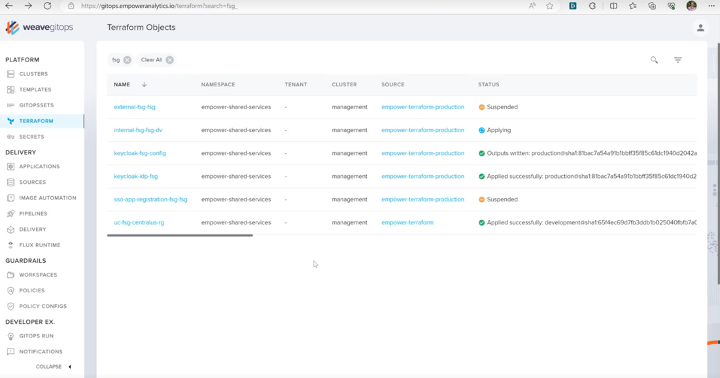The width and height of the screenshot is (720, 378).
Task: Click the Notifications icon
Action: click(11, 351)
